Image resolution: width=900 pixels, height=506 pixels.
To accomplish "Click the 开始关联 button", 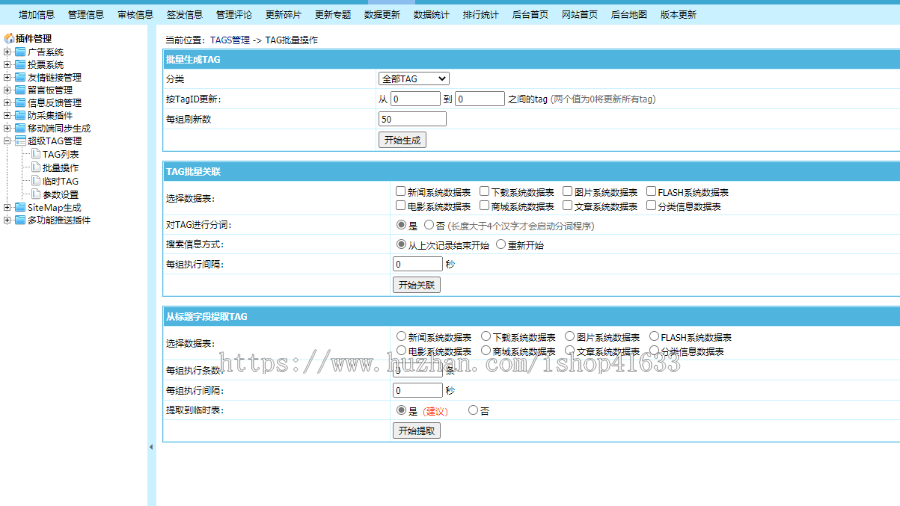I will pos(416,285).
